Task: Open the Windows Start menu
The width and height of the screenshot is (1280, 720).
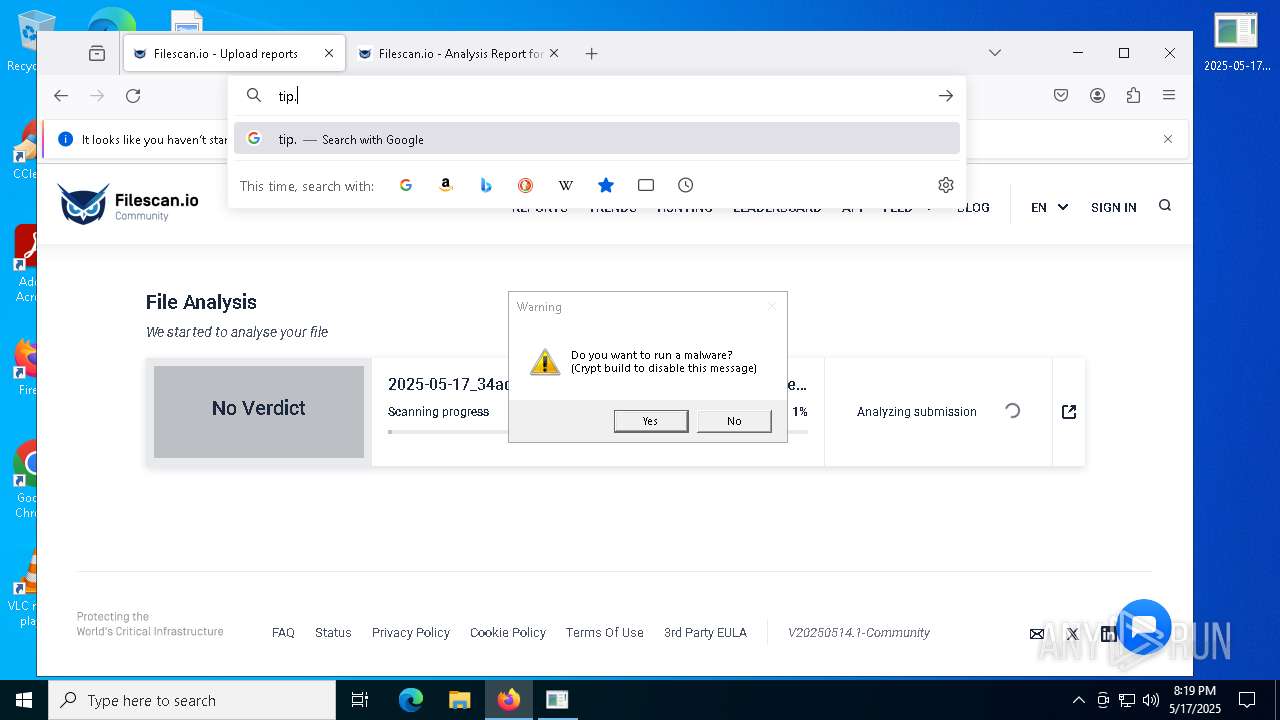Action: [x=23, y=700]
